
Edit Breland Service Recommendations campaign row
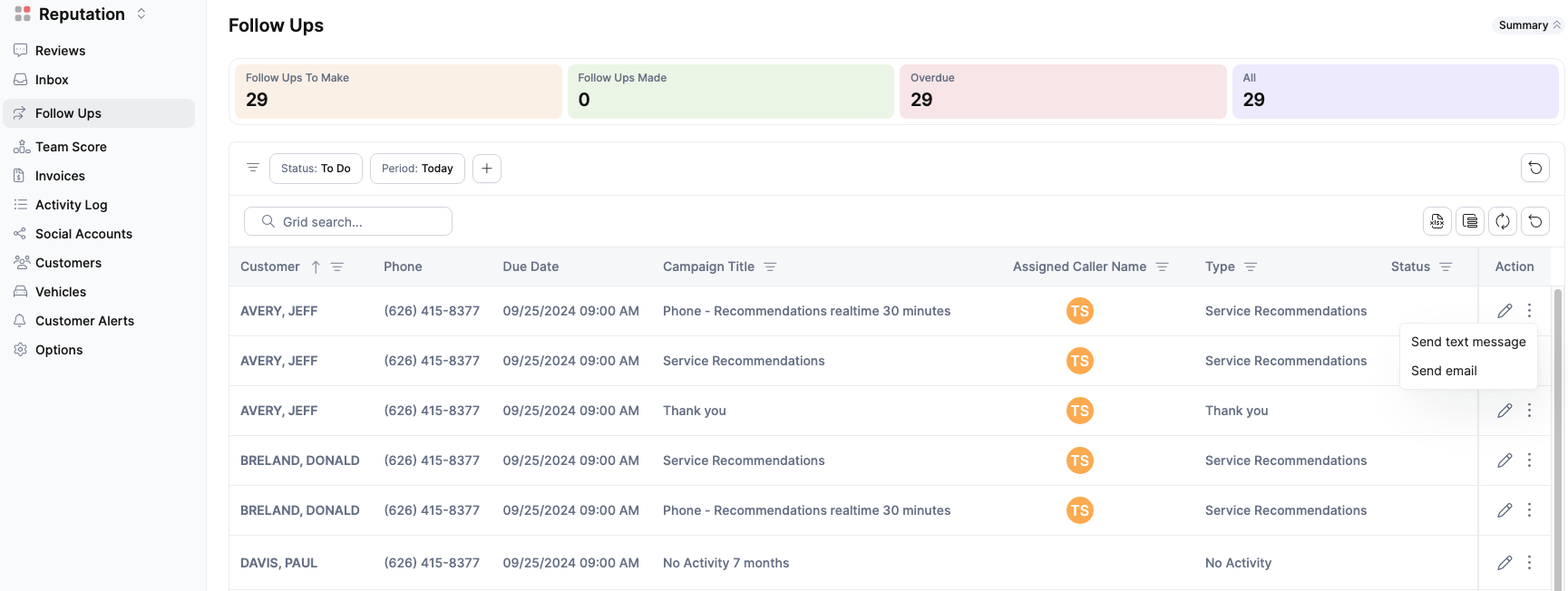click(1505, 460)
